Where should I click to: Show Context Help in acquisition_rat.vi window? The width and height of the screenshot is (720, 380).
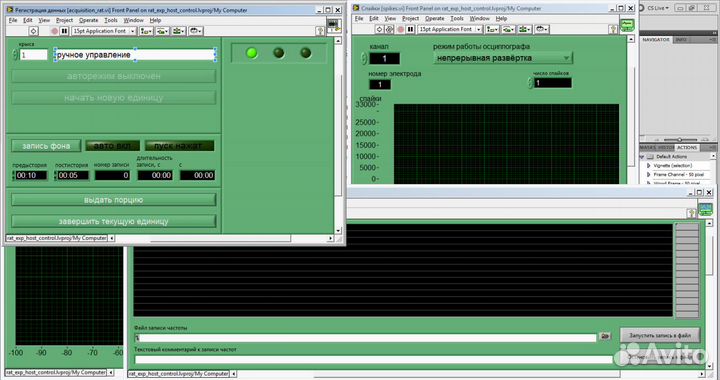point(321,31)
